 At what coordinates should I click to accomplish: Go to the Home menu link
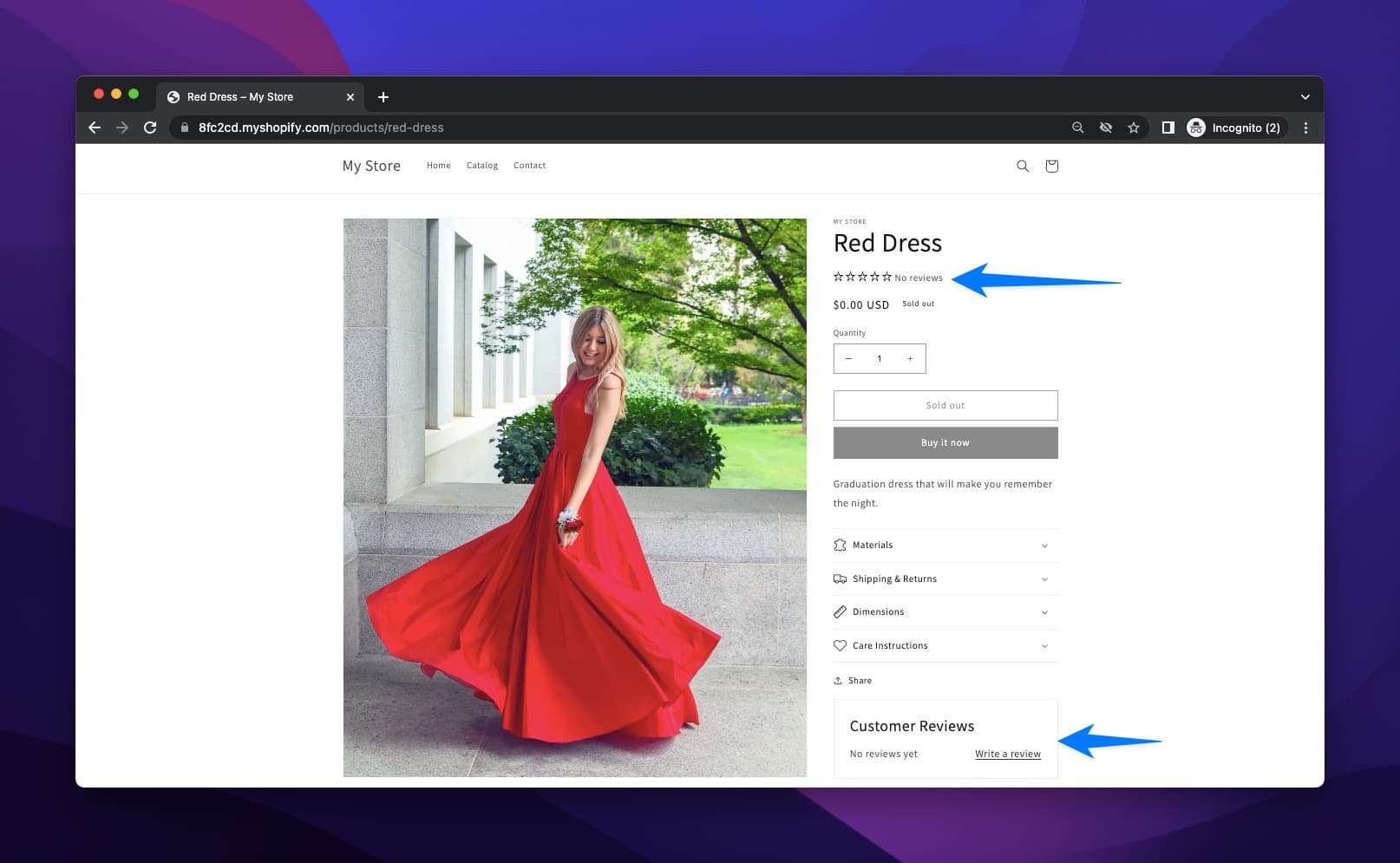pos(439,166)
